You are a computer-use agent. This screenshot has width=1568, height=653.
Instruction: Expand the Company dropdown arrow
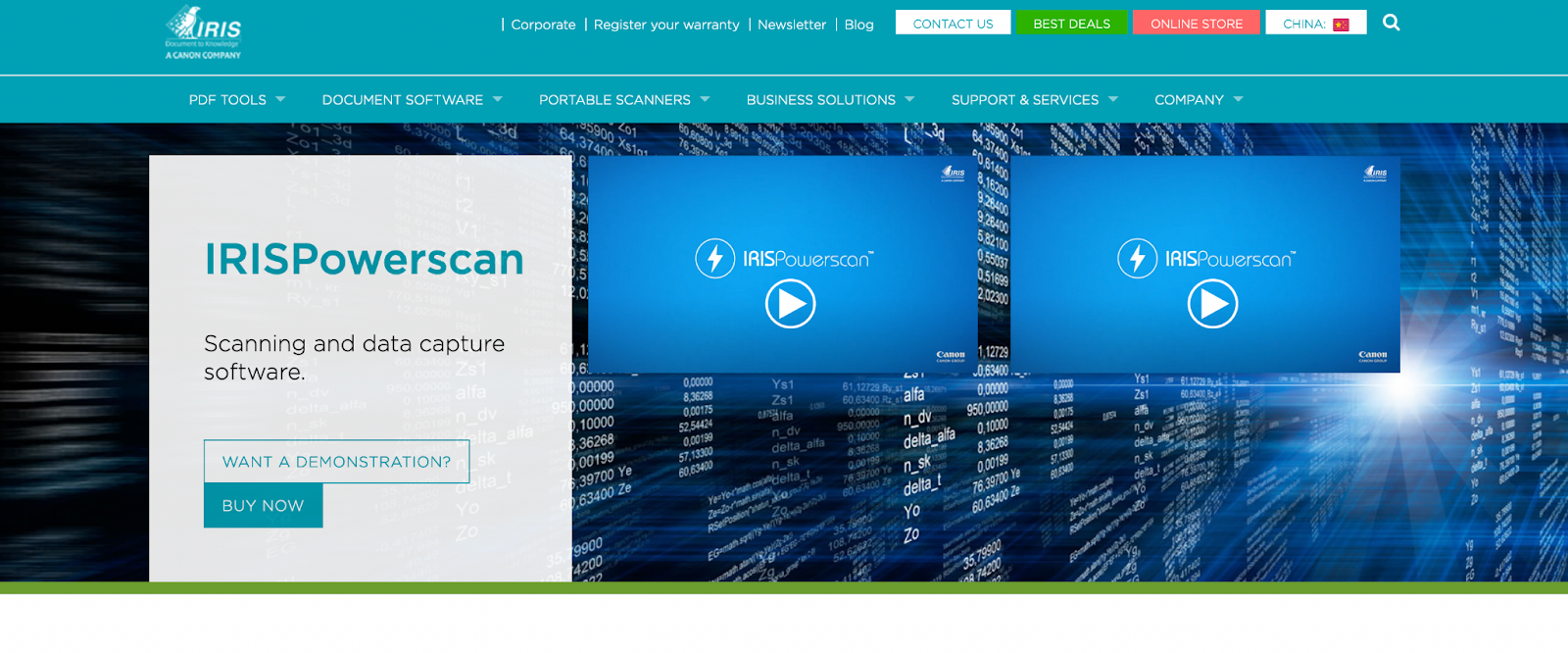(1238, 99)
